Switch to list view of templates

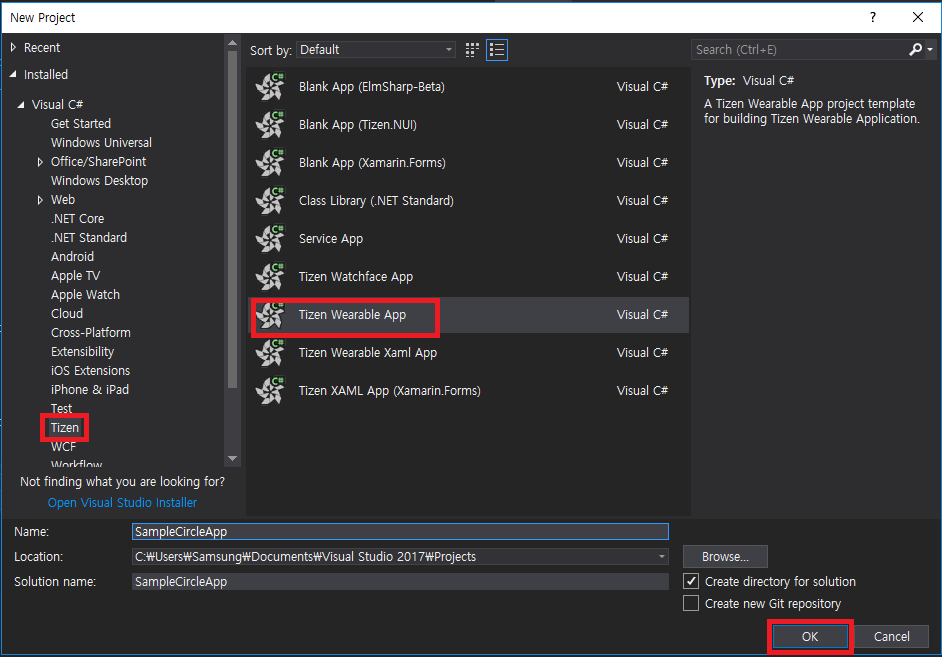click(x=496, y=49)
